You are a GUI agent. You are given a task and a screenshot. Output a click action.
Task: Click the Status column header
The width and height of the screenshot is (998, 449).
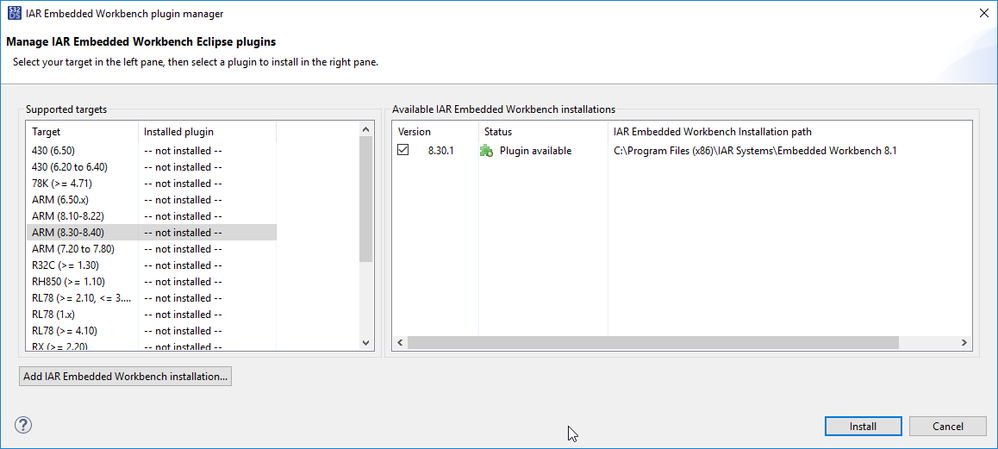[543, 132]
